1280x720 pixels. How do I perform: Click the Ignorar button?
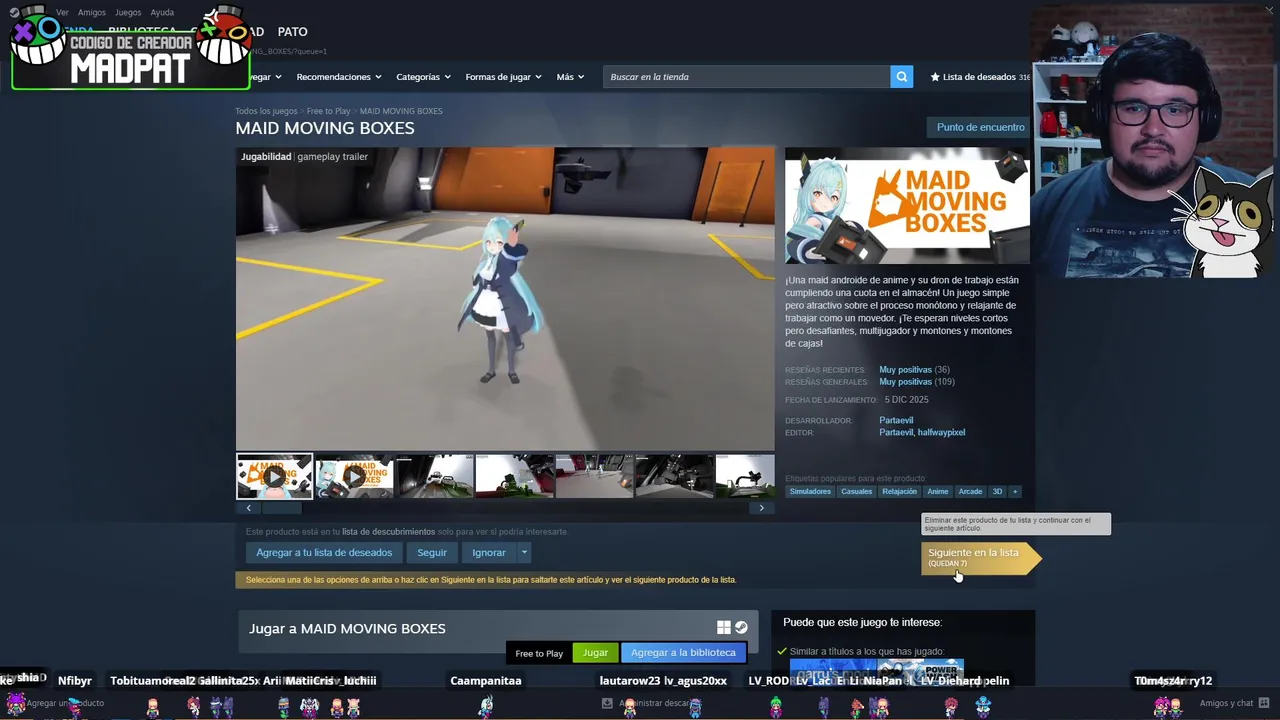click(489, 552)
